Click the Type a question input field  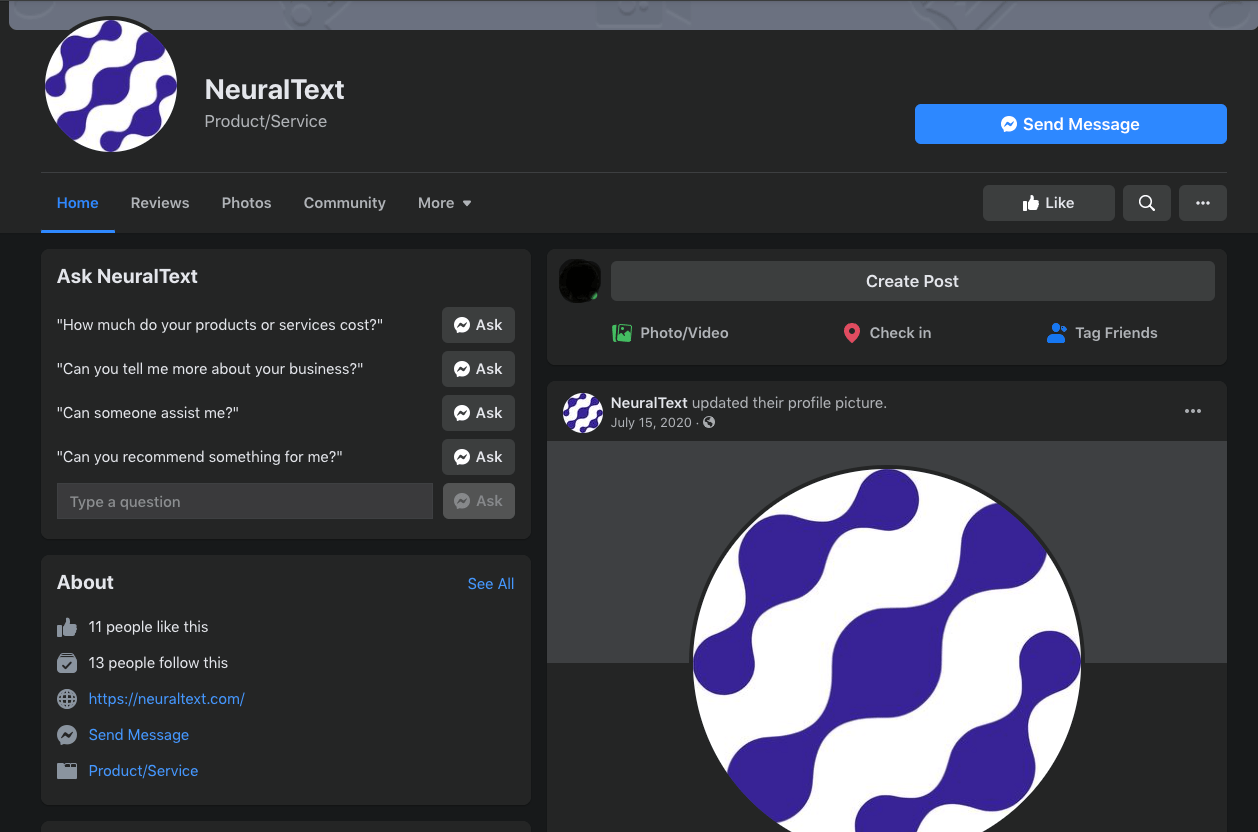coord(244,501)
